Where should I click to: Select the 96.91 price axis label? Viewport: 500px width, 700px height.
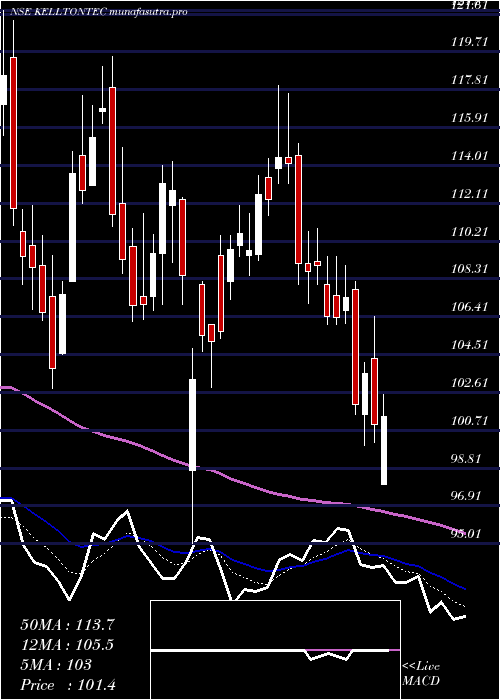[464, 496]
